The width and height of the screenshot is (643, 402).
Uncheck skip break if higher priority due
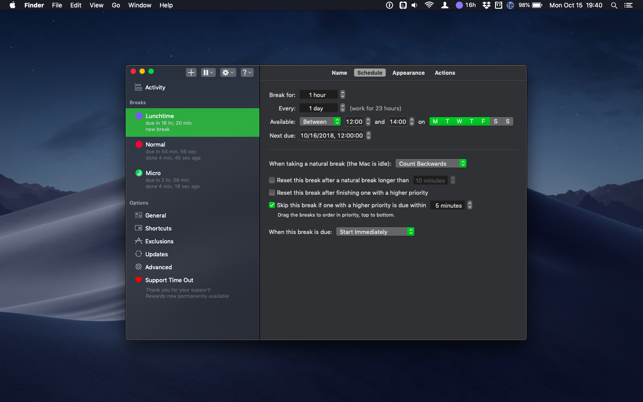point(272,205)
